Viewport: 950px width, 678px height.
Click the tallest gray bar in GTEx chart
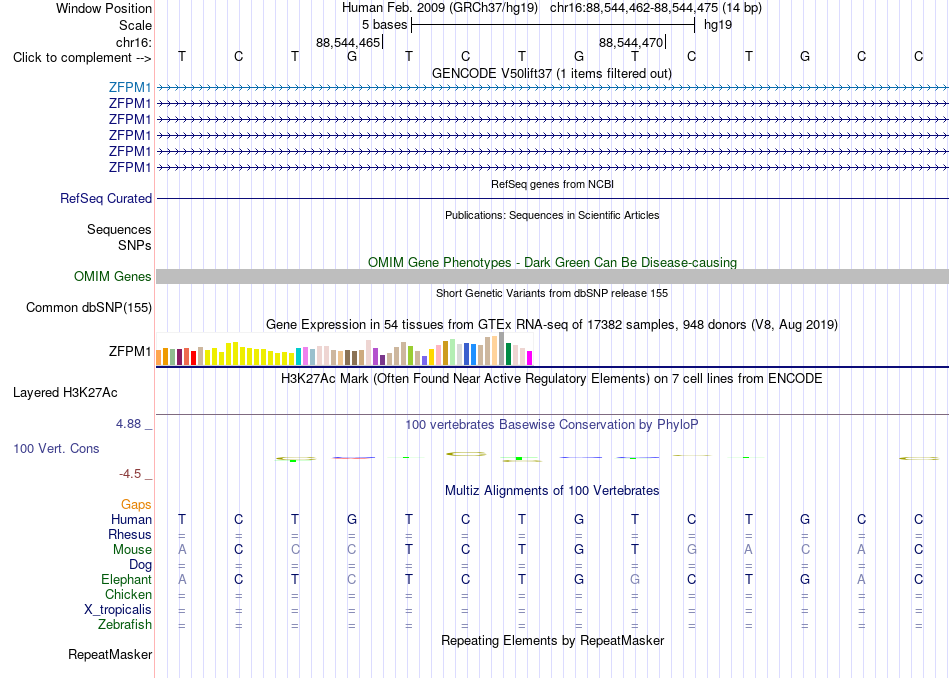501,348
